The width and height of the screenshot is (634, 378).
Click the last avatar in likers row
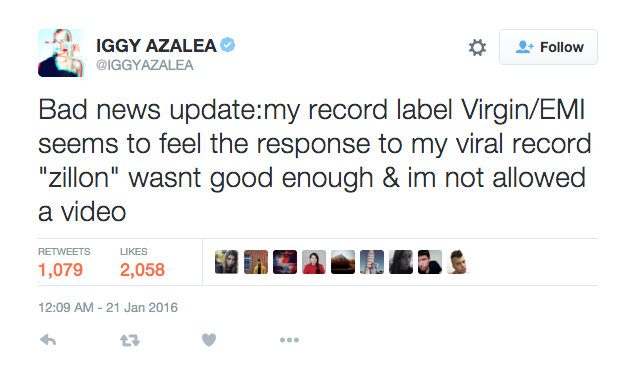click(459, 262)
